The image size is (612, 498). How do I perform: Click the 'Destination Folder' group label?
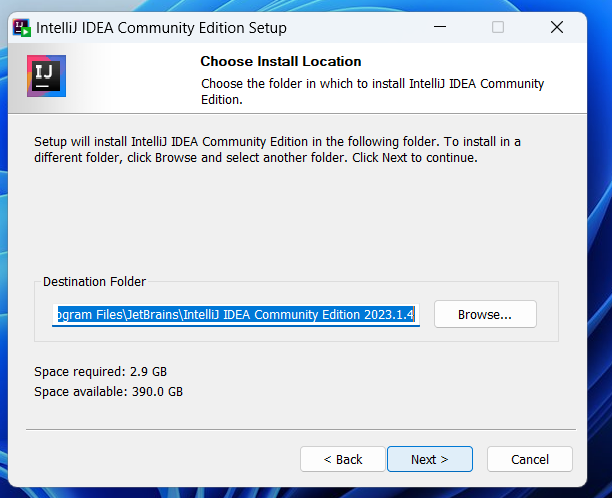tap(94, 281)
